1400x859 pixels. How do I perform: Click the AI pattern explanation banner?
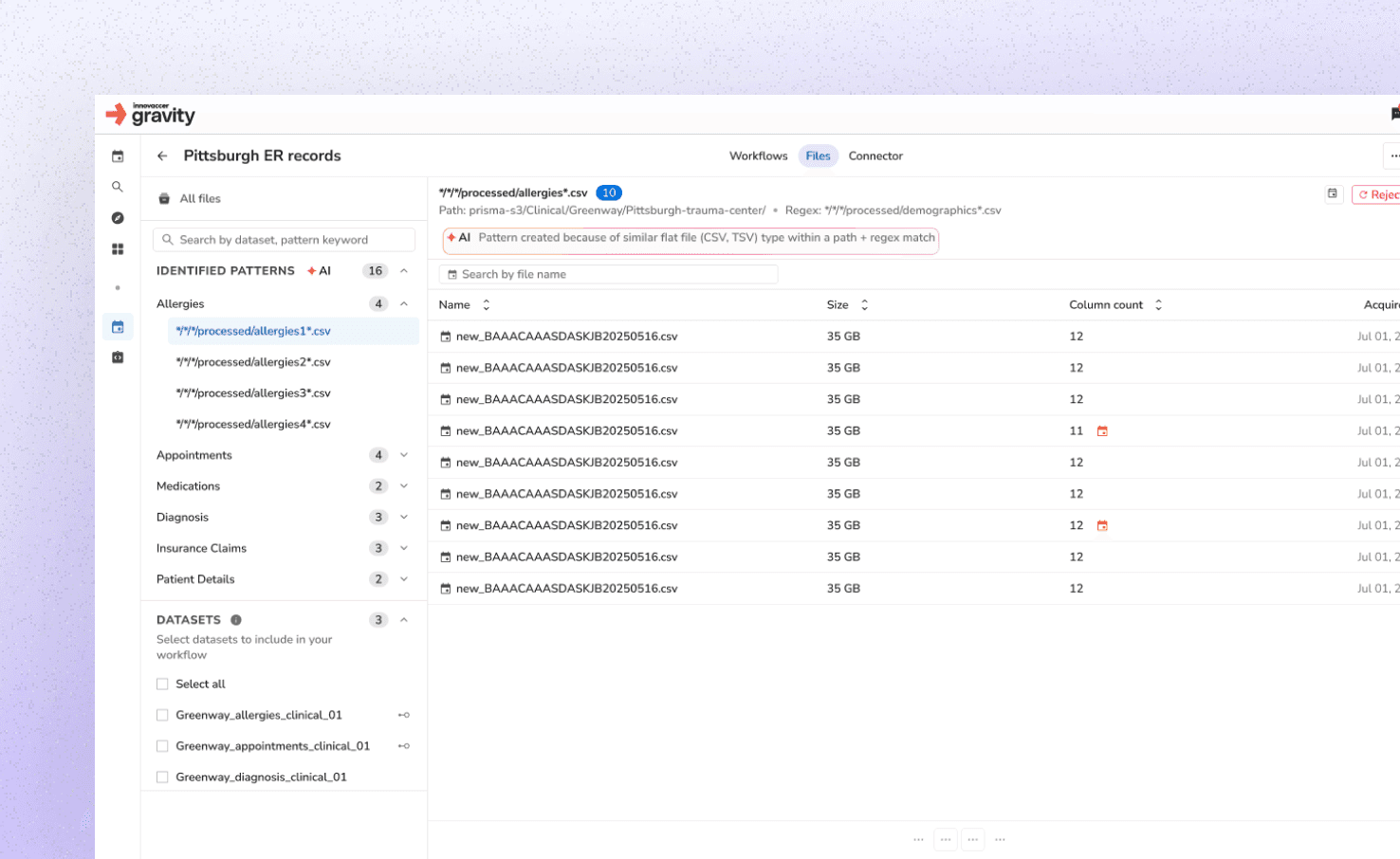point(691,240)
